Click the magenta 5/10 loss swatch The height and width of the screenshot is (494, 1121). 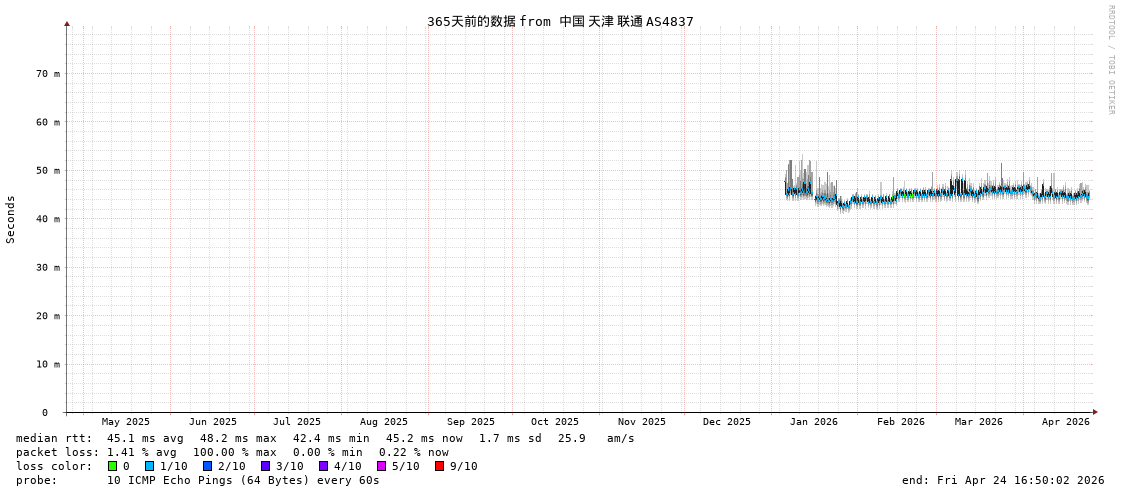point(382,466)
